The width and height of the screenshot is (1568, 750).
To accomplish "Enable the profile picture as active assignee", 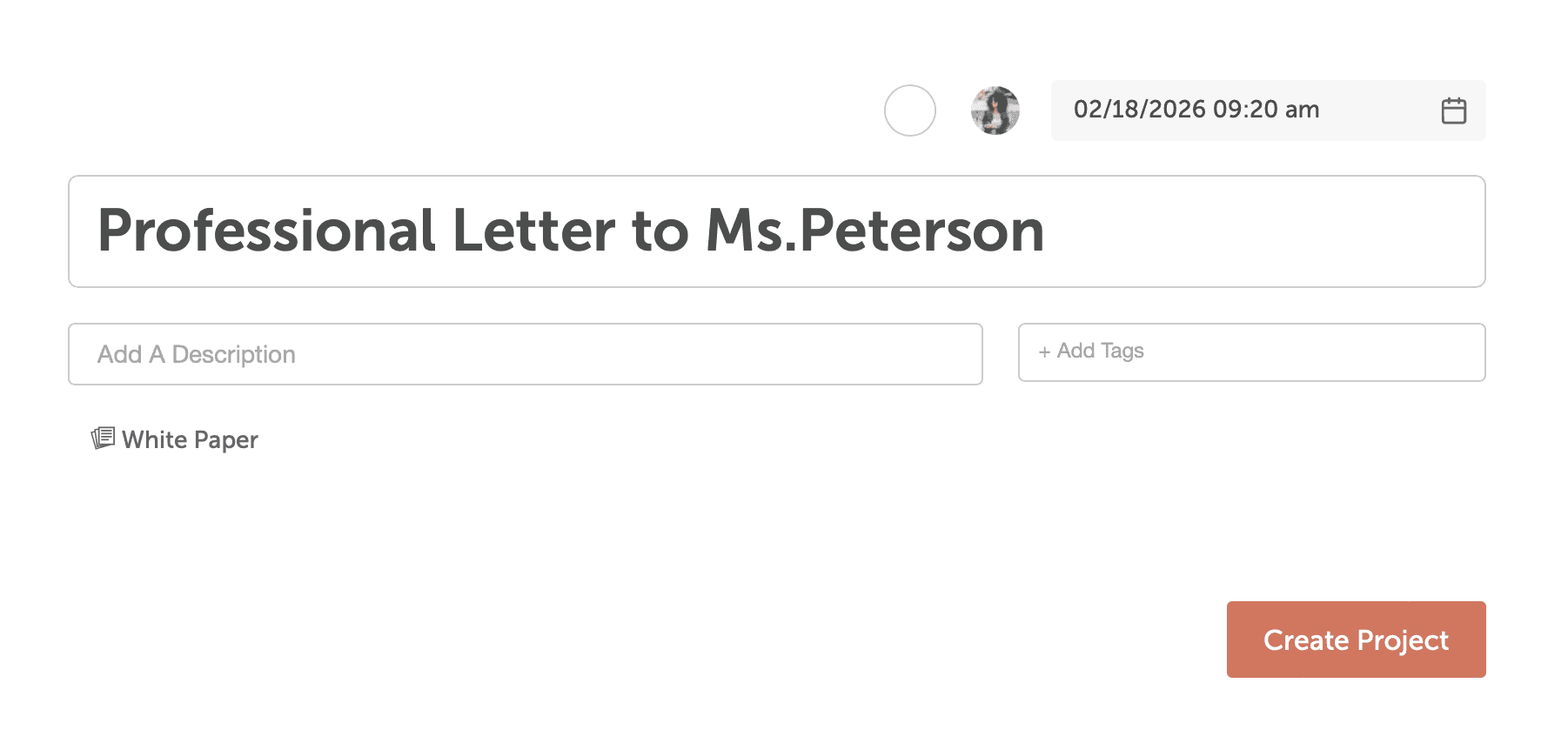I will pyautogui.click(x=995, y=110).
